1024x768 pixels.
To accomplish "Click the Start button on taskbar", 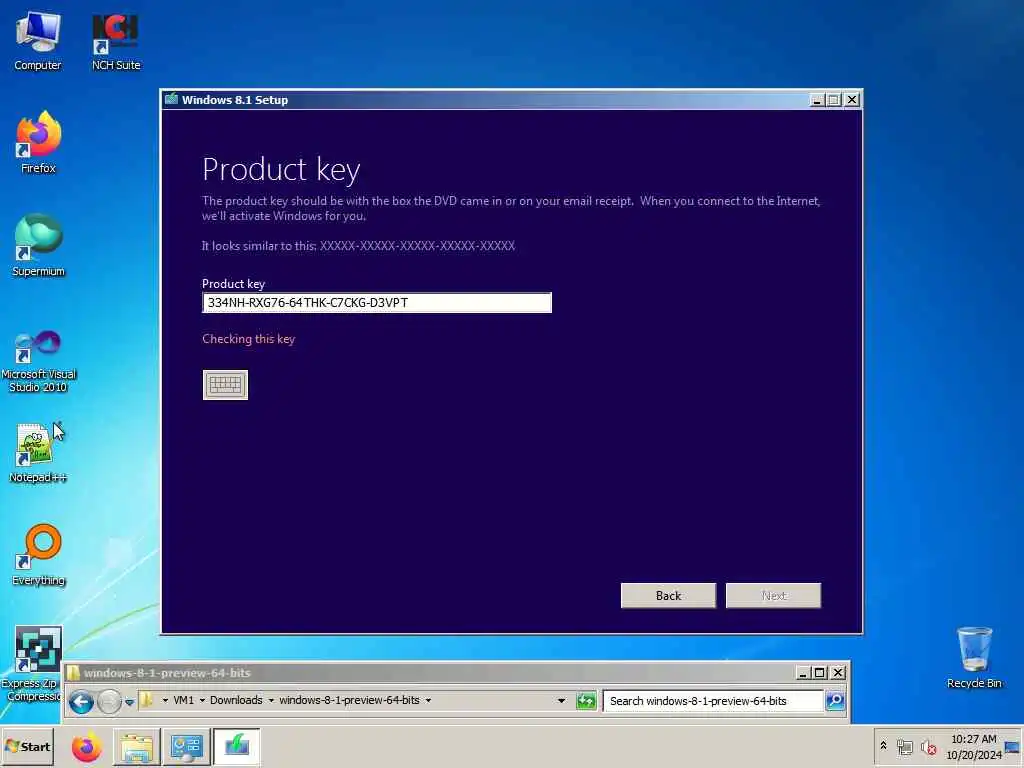I will [27, 746].
